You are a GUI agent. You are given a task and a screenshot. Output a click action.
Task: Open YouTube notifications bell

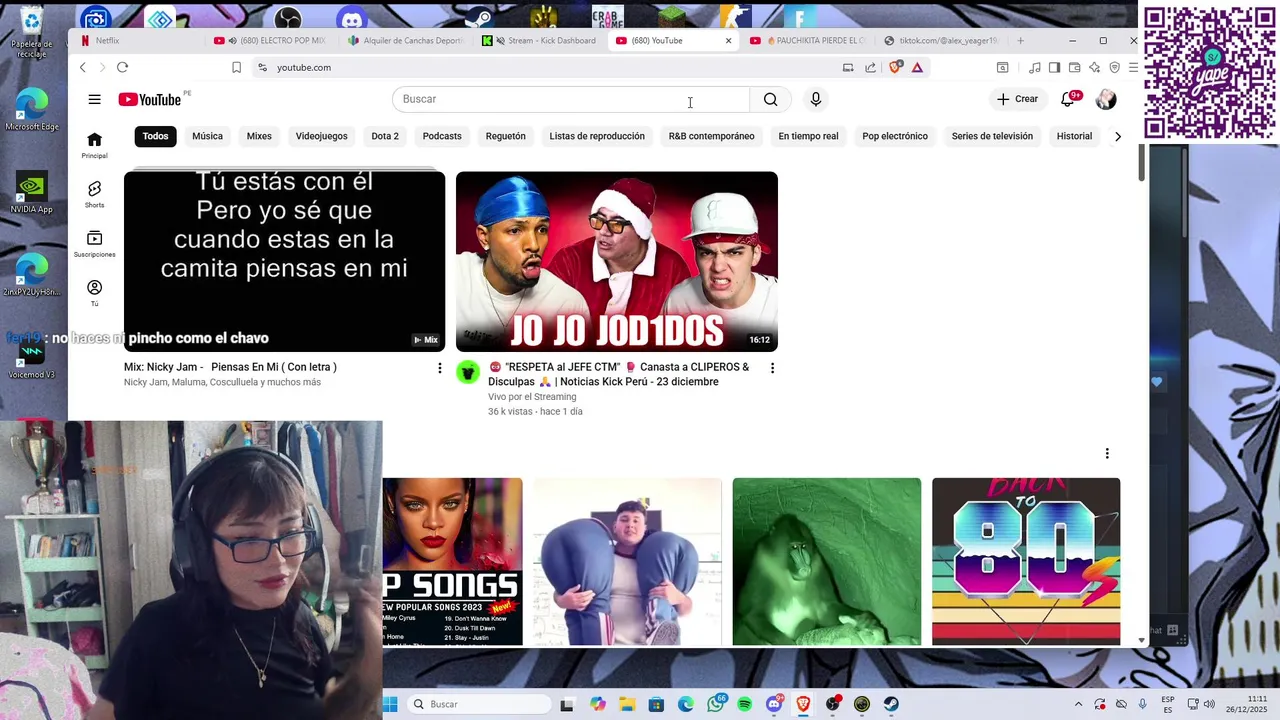pyautogui.click(x=1067, y=99)
